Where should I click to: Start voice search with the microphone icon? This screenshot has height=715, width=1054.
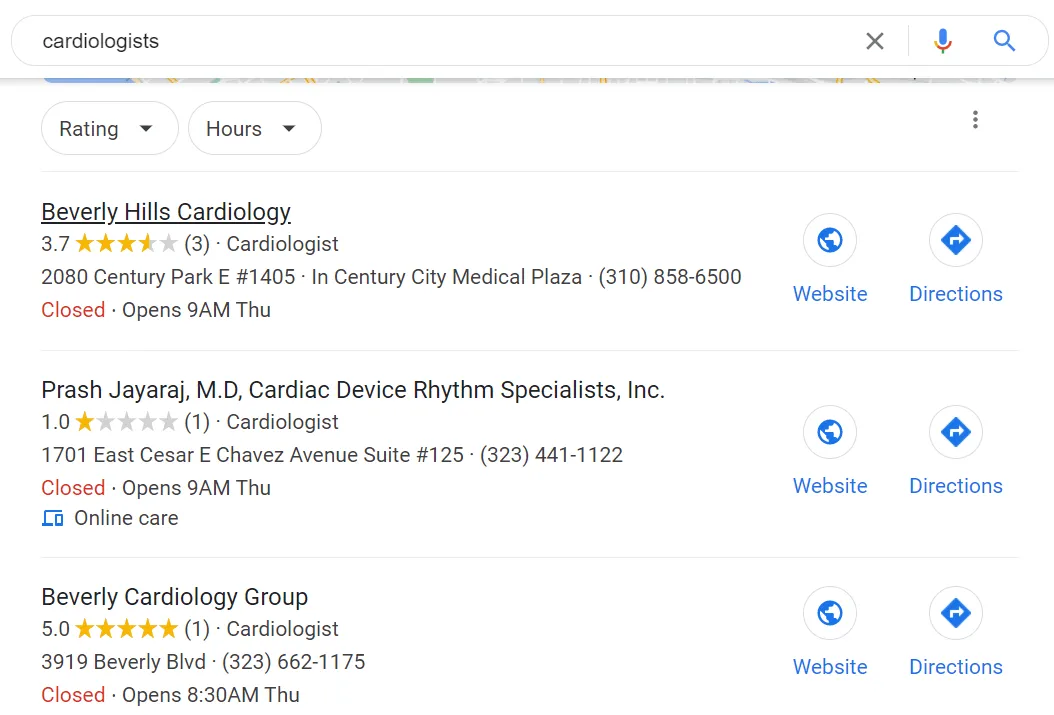click(942, 41)
